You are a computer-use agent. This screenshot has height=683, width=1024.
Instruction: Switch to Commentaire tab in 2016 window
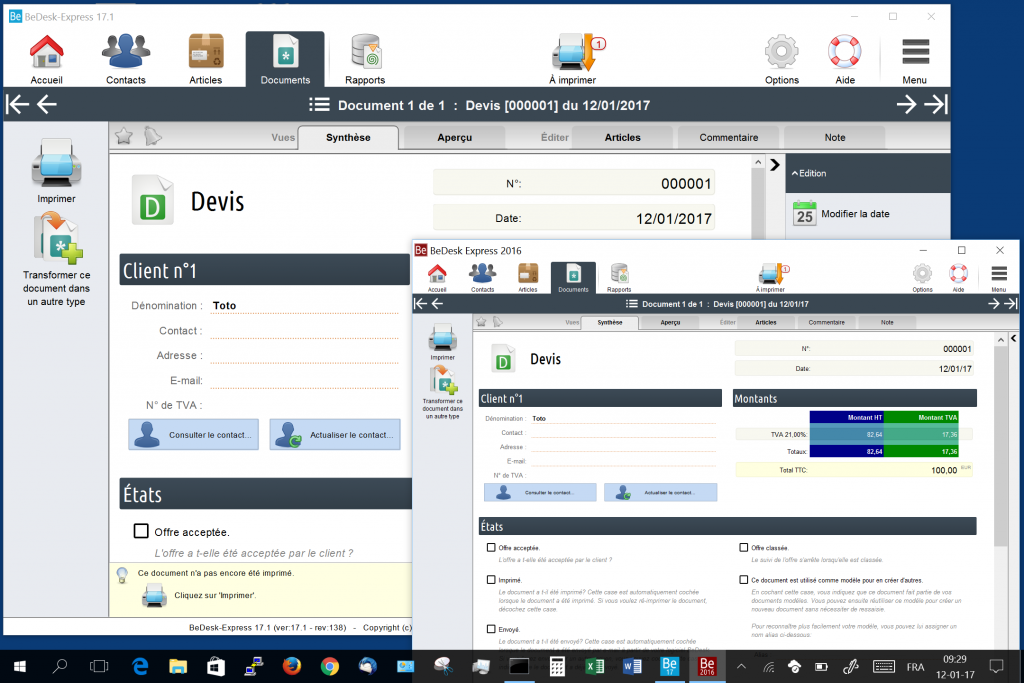click(827, 323)
